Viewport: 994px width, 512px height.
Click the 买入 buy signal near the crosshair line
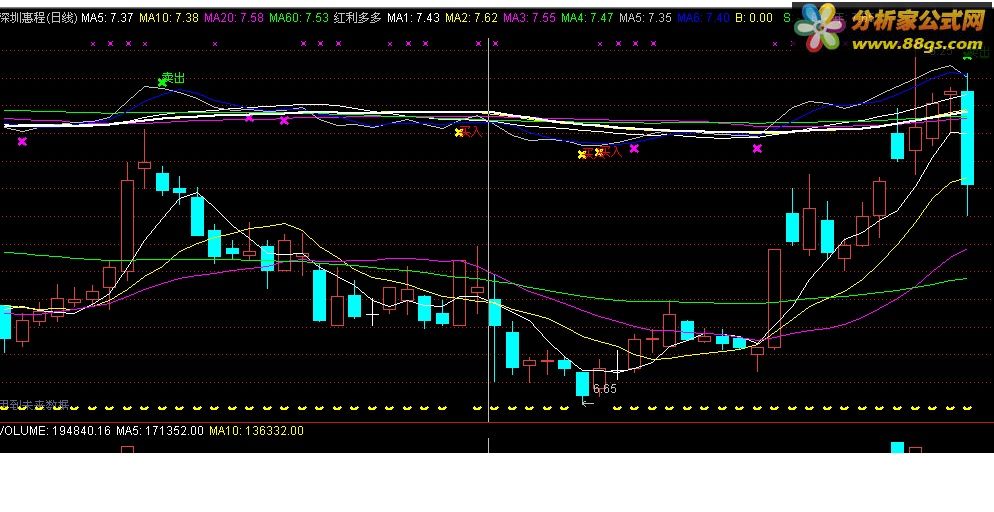coord(471,132)
